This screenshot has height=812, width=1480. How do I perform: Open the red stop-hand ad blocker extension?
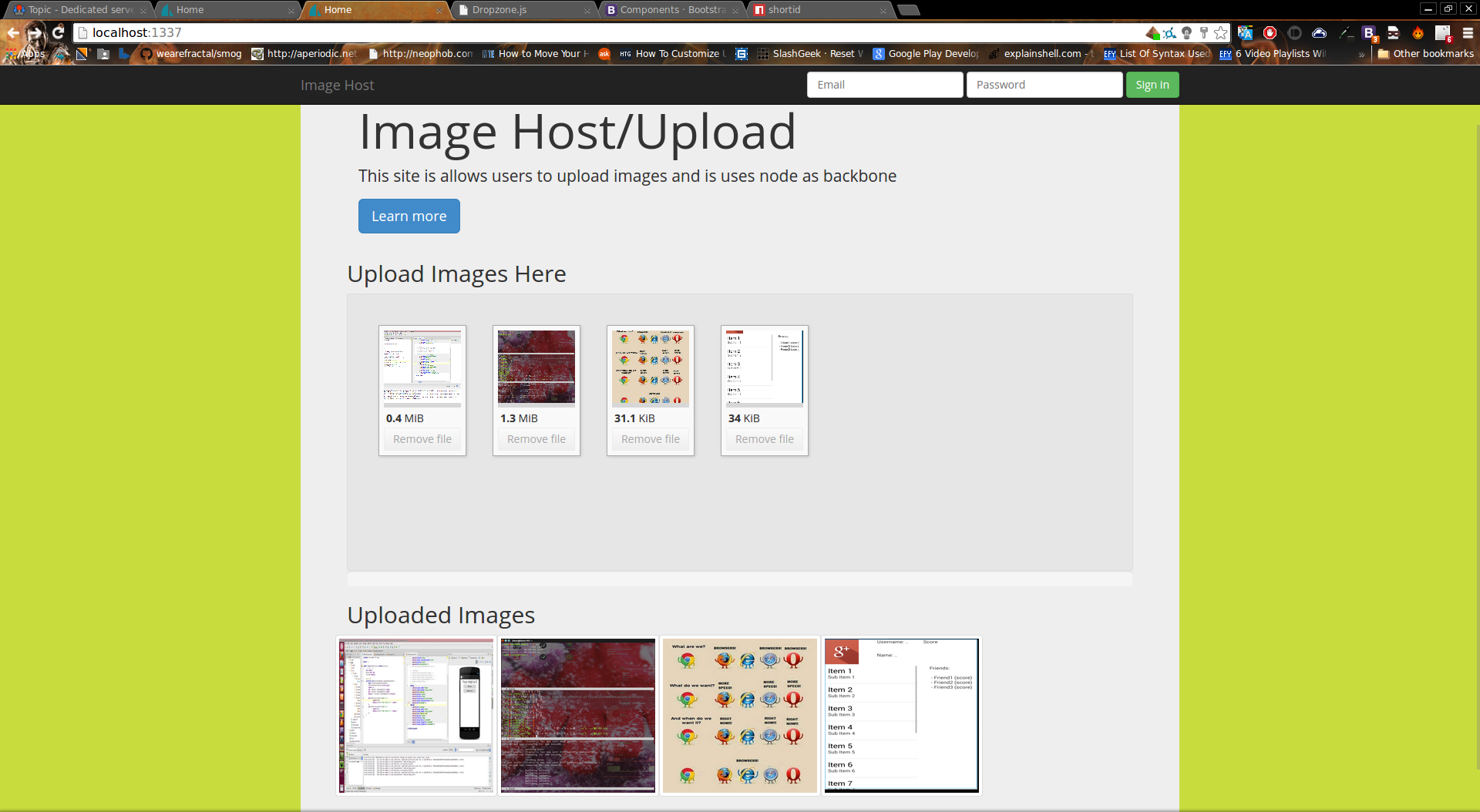click(x=1270, y=32)
